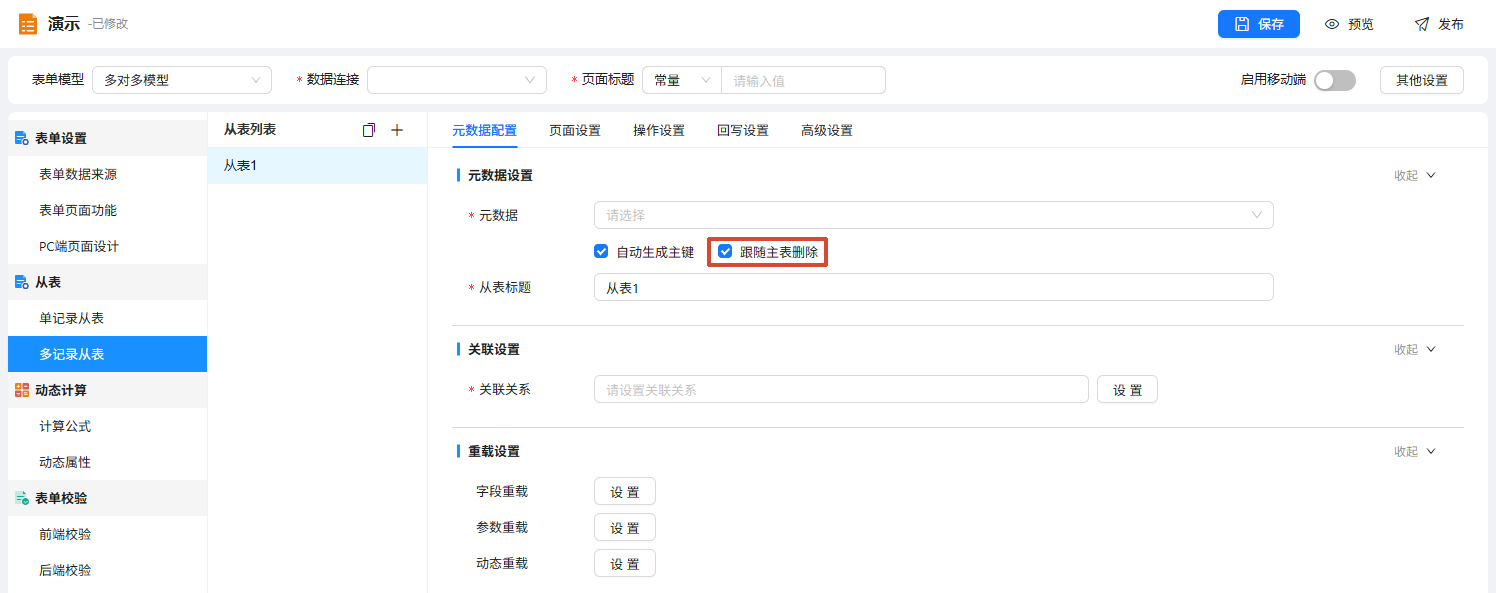Click the 从表列表 header text
The width and height of the screenshot is (1496, 593).
coord(250,130)
